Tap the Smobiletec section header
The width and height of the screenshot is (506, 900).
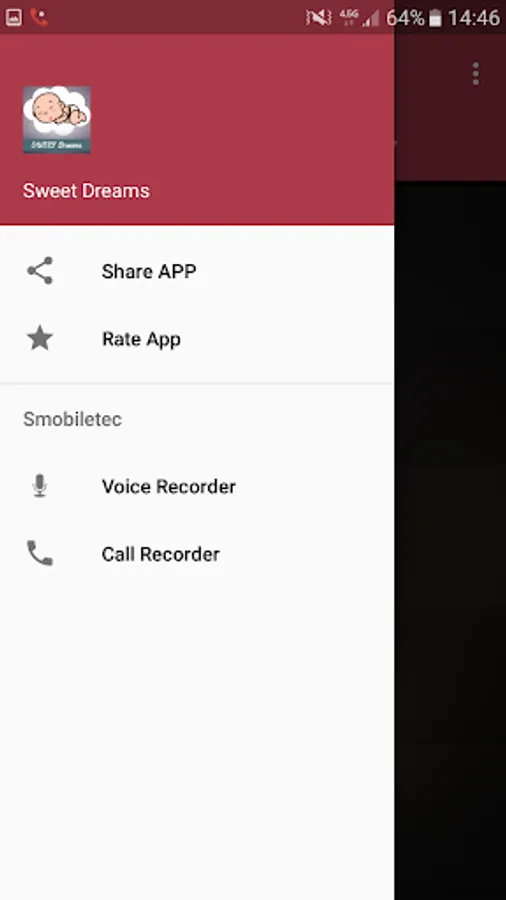point(72,419)
